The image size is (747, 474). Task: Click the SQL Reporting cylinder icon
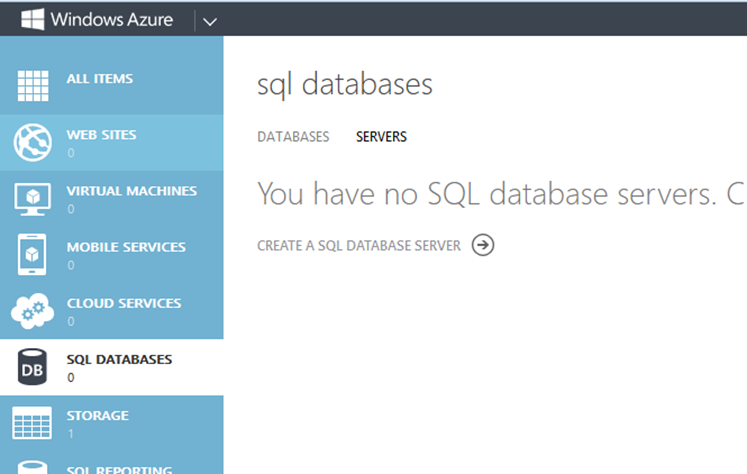(x=32, y=467)
